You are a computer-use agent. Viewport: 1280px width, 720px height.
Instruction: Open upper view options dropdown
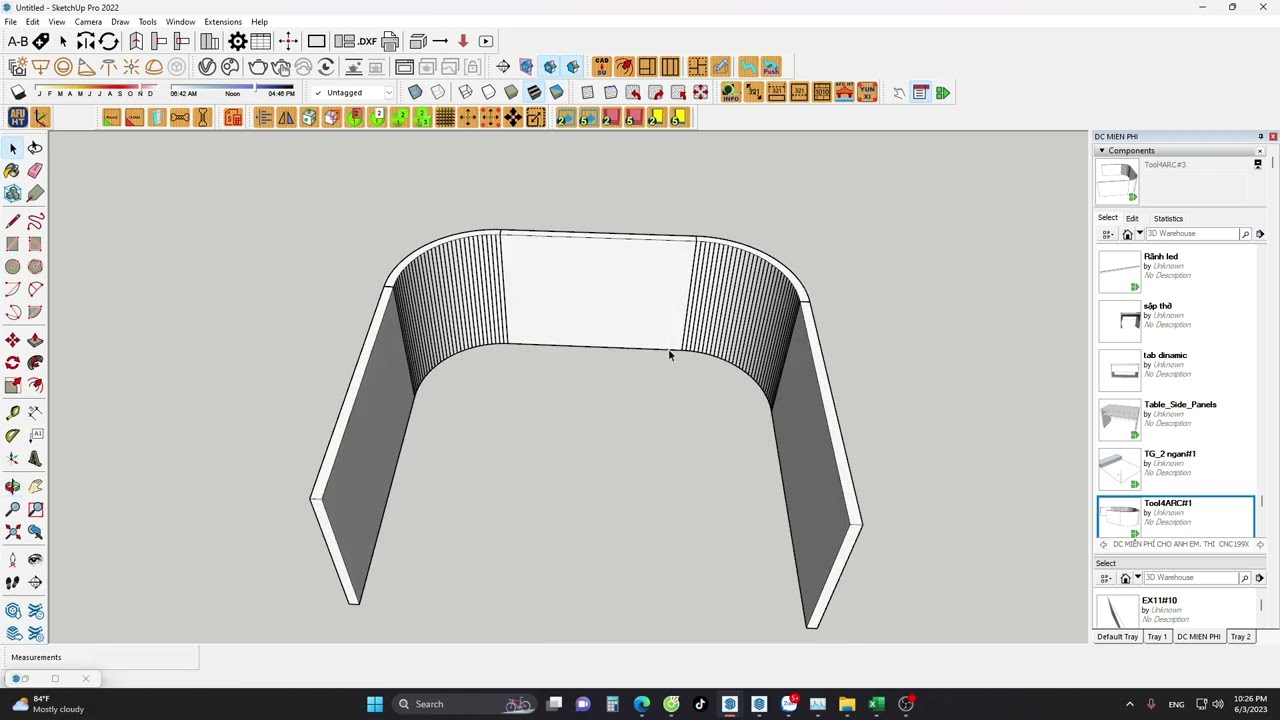(1108, 234)
